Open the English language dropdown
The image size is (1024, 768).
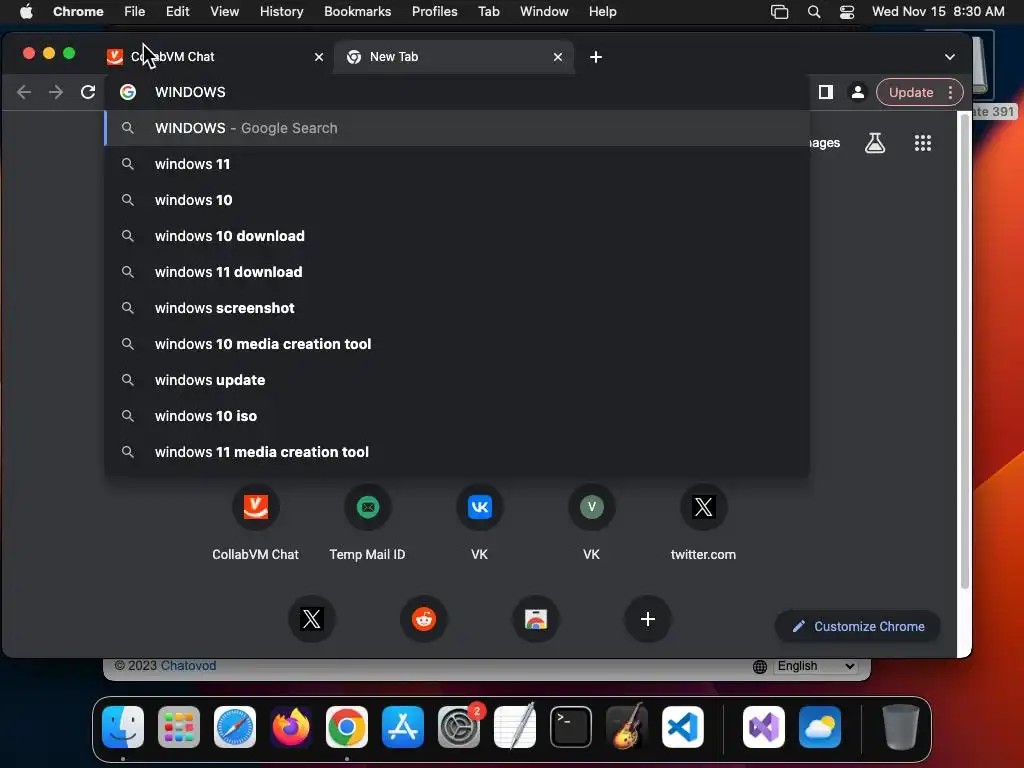[x=815, y=666]
